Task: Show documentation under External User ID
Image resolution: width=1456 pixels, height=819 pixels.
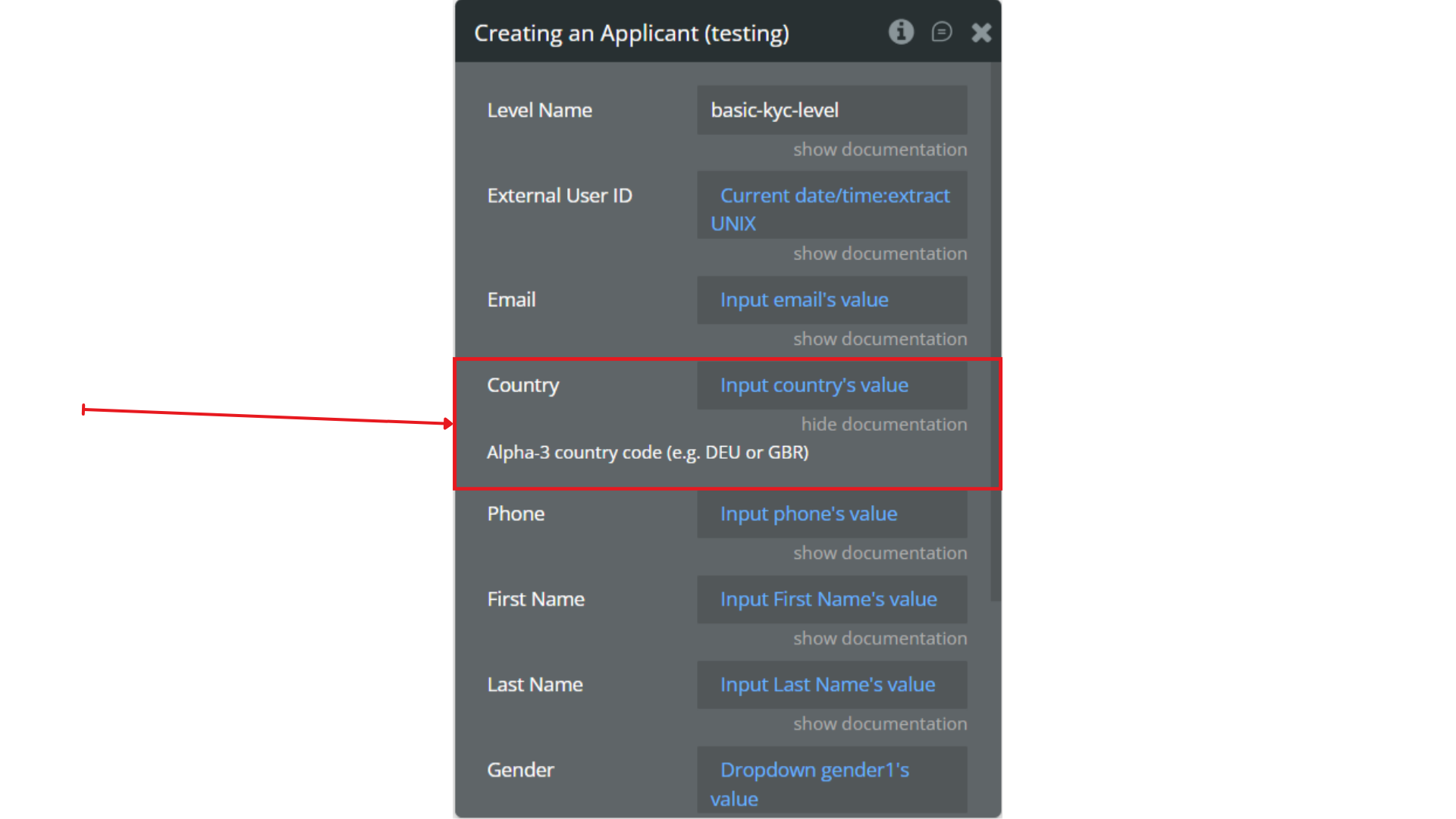Action: pyautogui.click(x=880, y=254)
